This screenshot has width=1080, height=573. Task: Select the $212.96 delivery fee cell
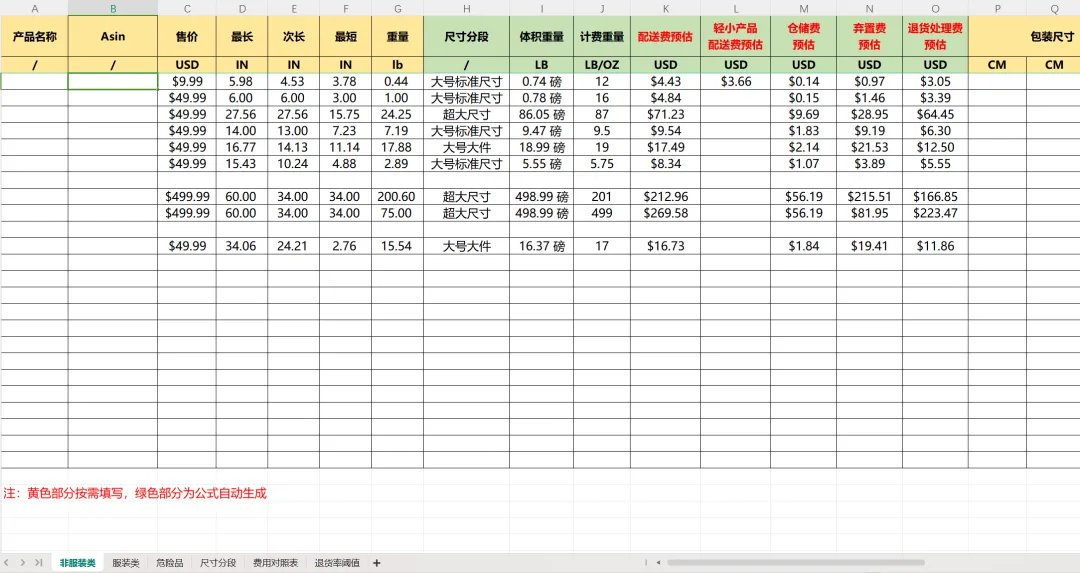[x=665, y=197]
